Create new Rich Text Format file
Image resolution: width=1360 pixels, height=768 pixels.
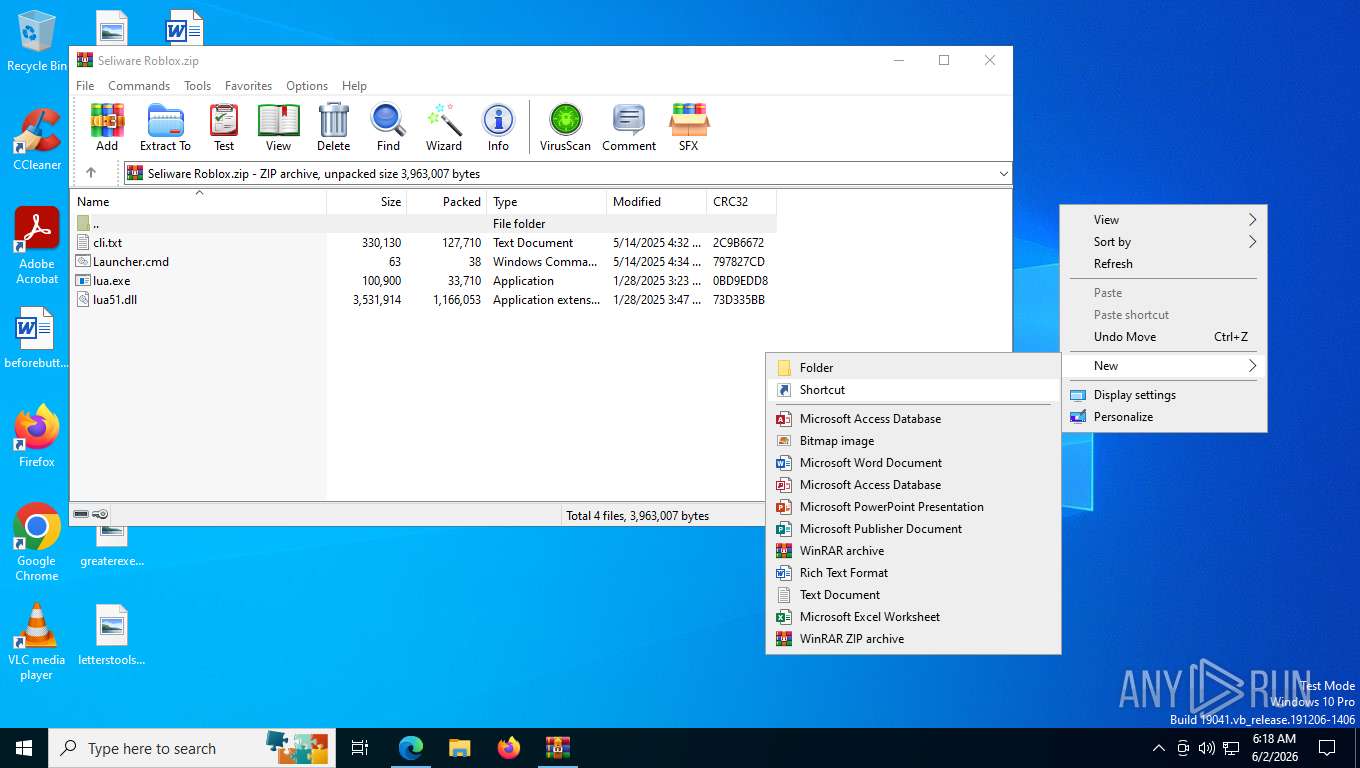point(913,573)
